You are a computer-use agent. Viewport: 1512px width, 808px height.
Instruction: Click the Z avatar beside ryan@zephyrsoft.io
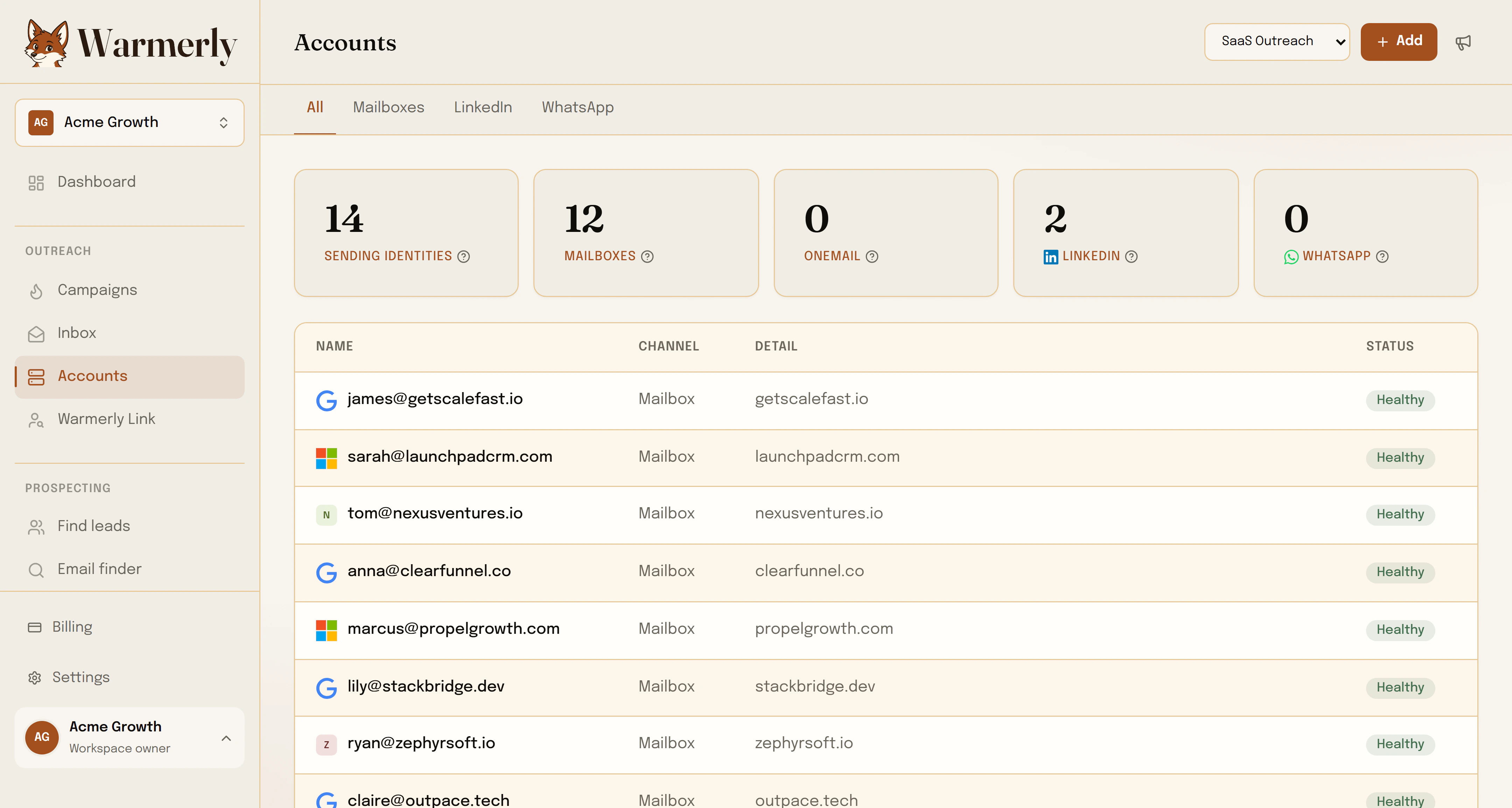(x=326, y=745)
